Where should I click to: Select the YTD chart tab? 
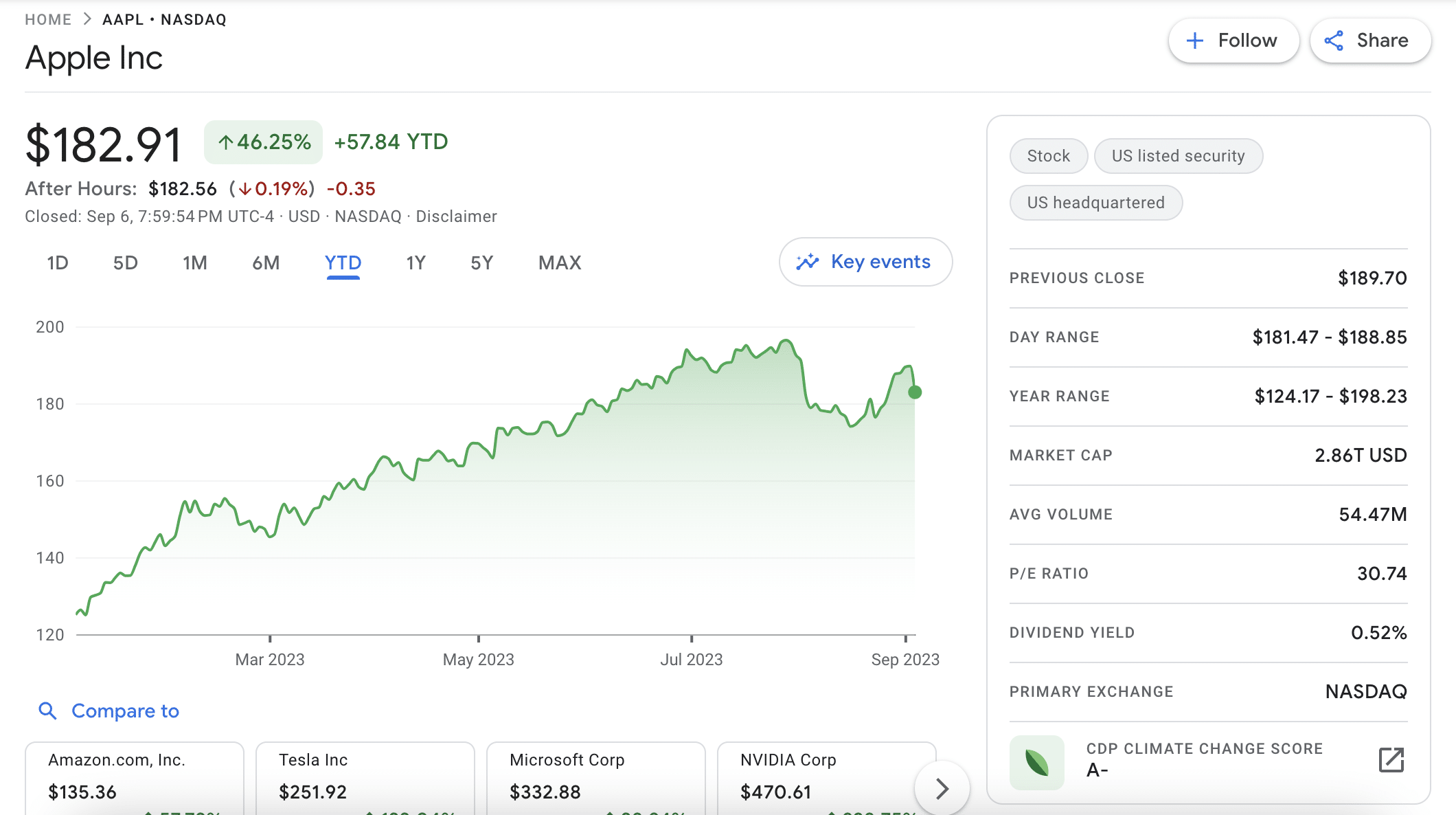click(343, 263)
